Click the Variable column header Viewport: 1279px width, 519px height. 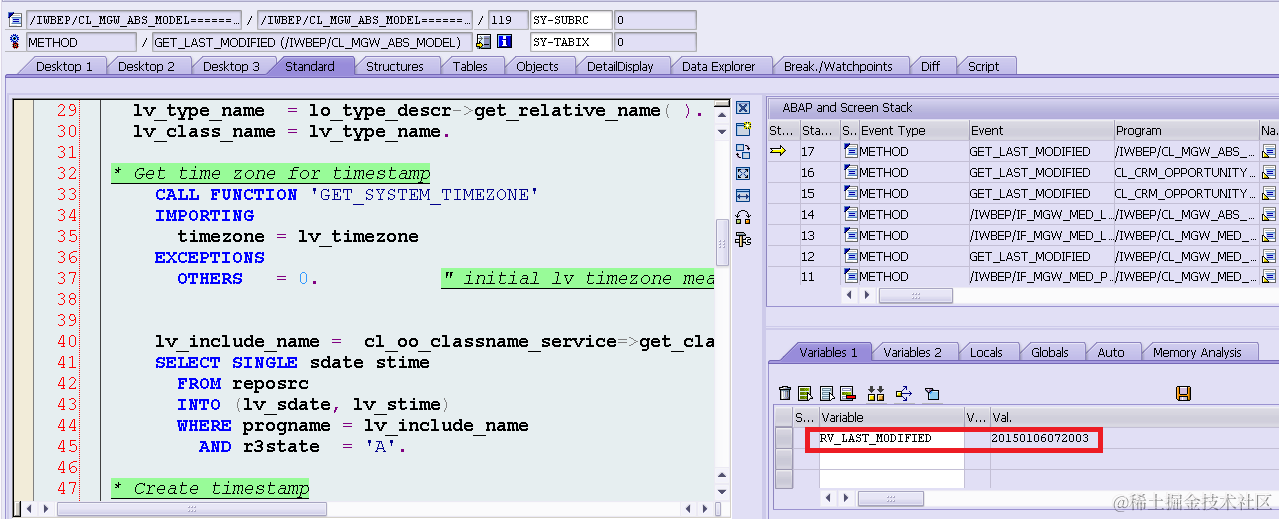click(891, 417)
